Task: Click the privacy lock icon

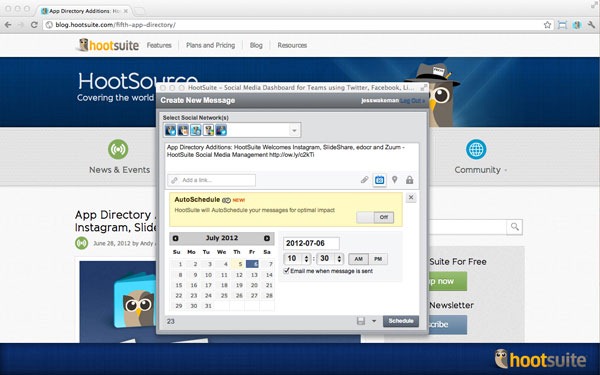Action: click(409, 179)
